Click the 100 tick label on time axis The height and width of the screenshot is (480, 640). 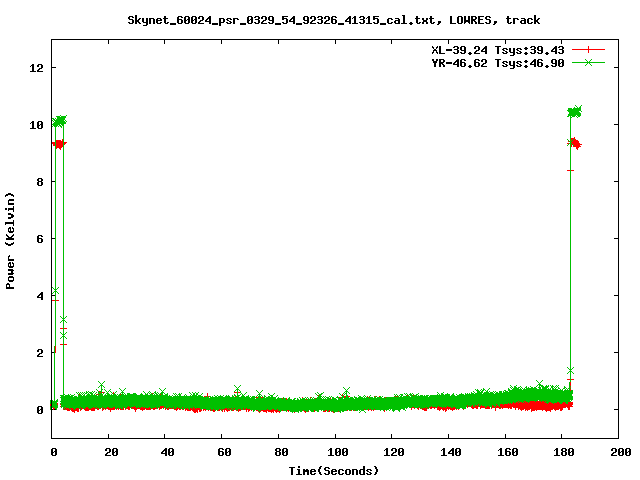click(336, 452)
